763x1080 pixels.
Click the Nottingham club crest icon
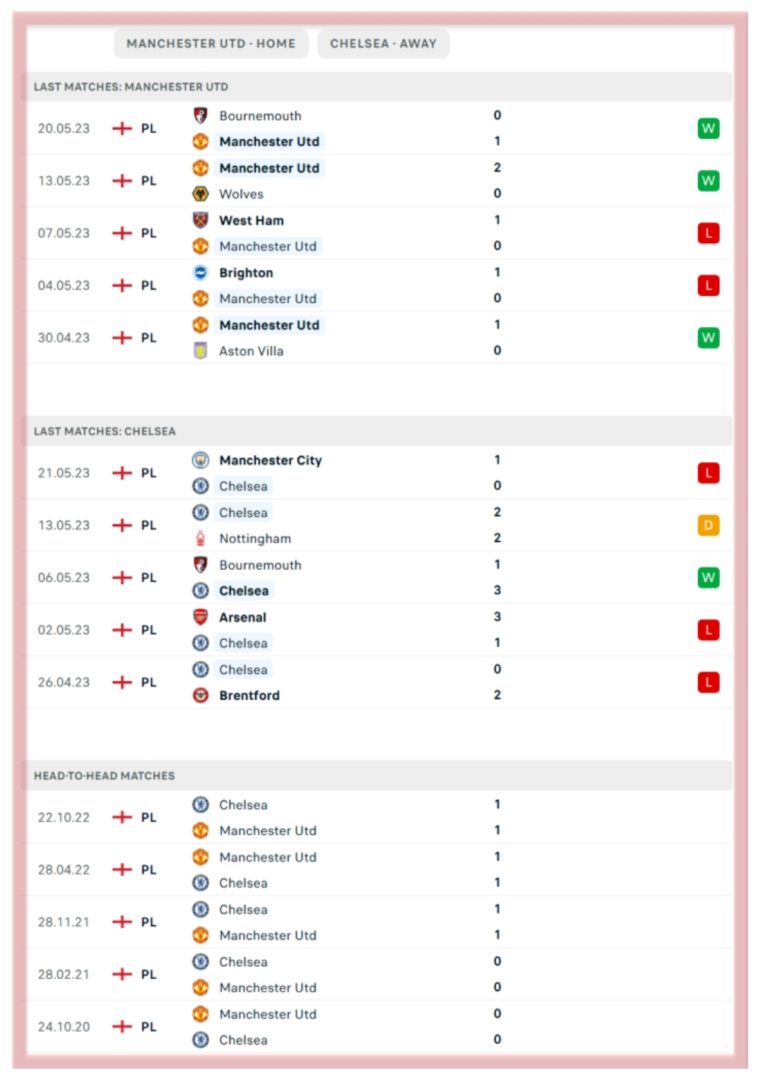click(x=200, y=539)
